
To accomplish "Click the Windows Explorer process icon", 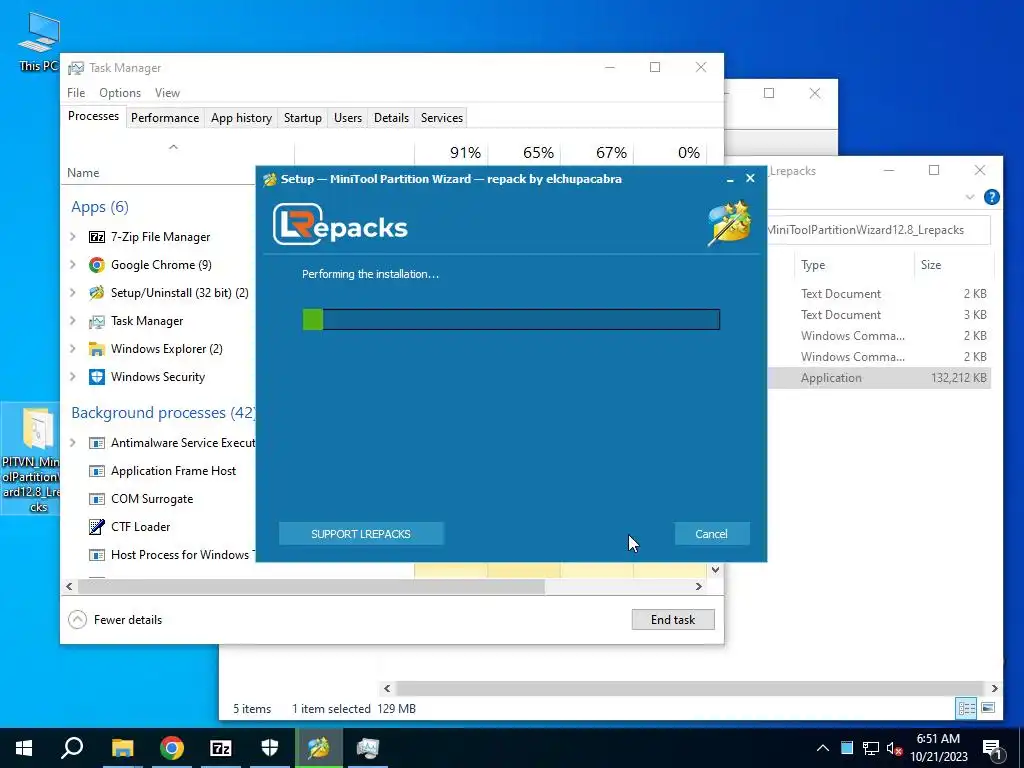I will pos(97,349).
